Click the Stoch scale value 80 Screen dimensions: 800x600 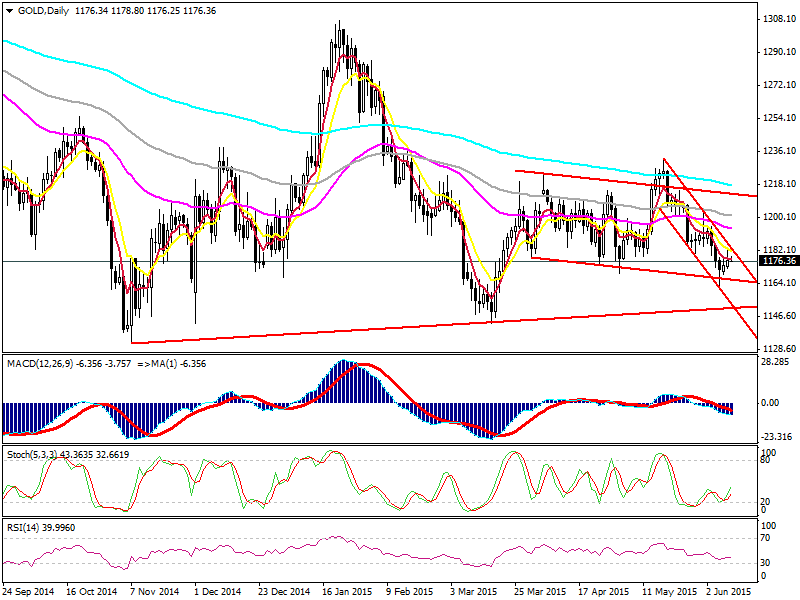(x=765, y=460)
